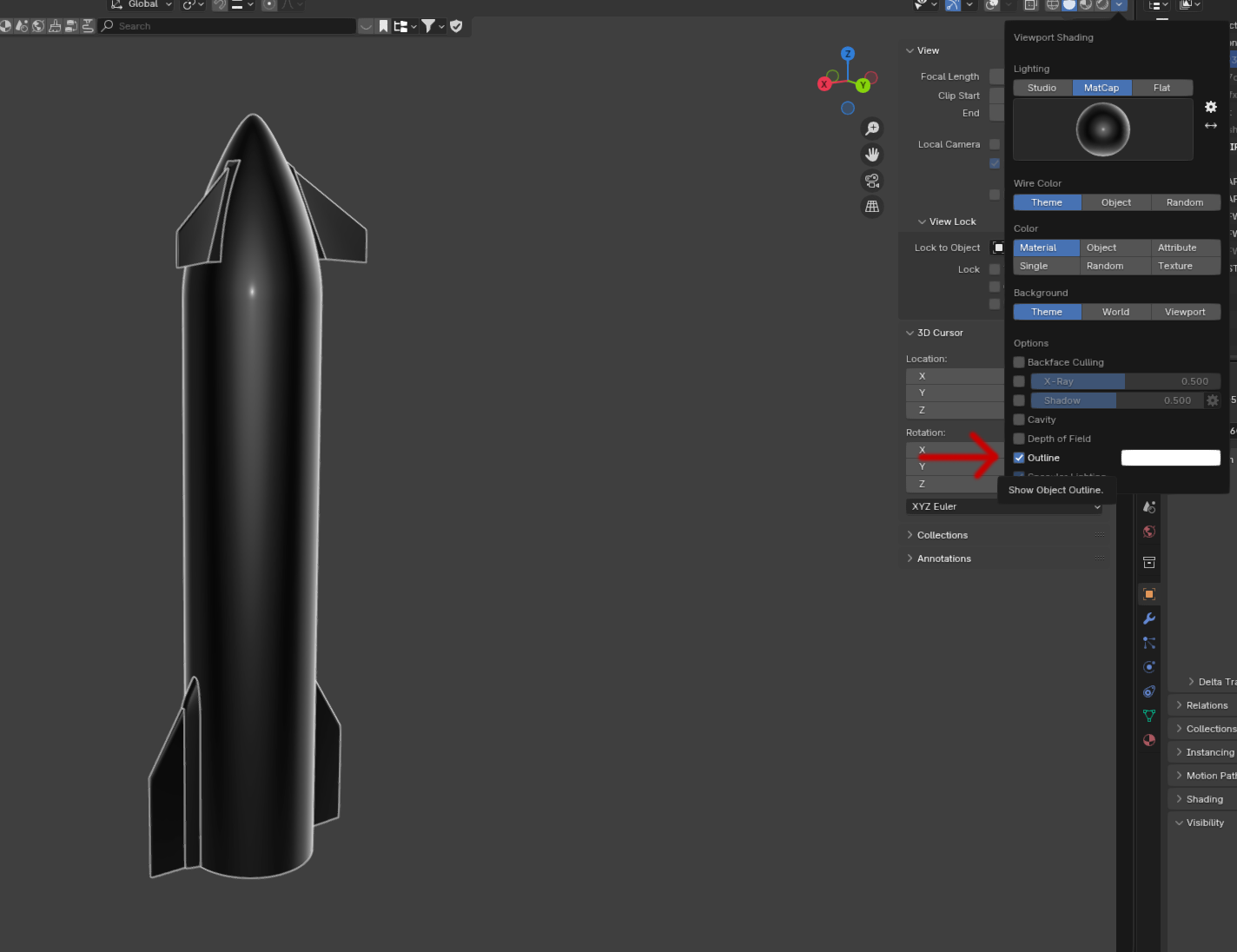
Task: Set background to World
Action: tap(1116, 312)
